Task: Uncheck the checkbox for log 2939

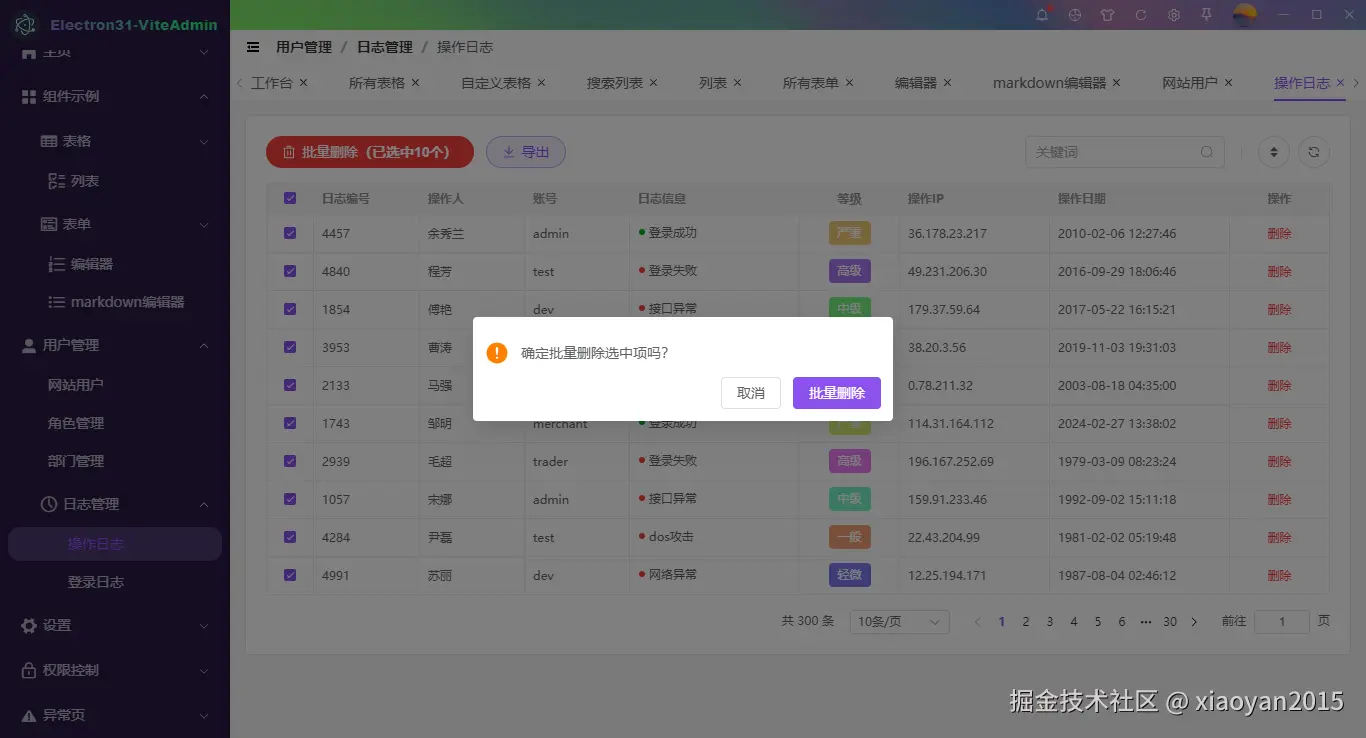Action: click(x=290, y=461)
